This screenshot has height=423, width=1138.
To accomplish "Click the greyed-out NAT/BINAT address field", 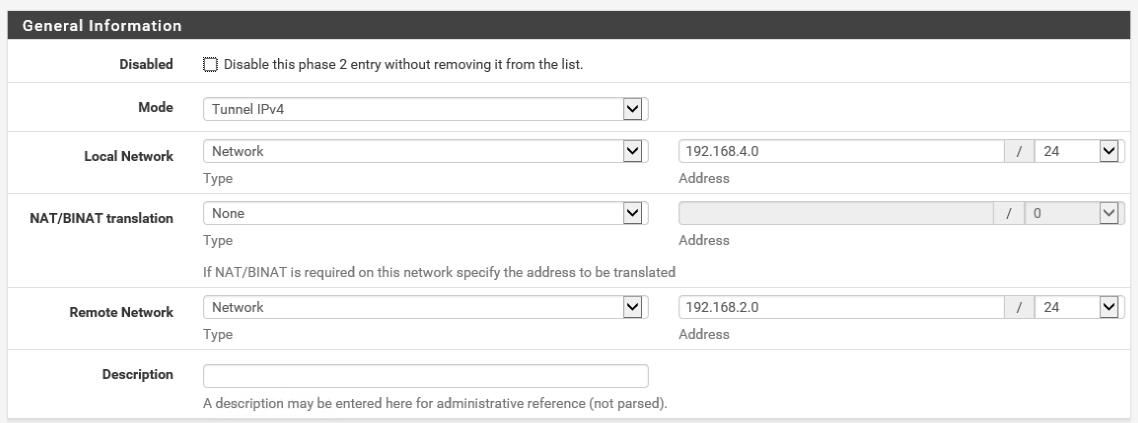I will point(840,213).
